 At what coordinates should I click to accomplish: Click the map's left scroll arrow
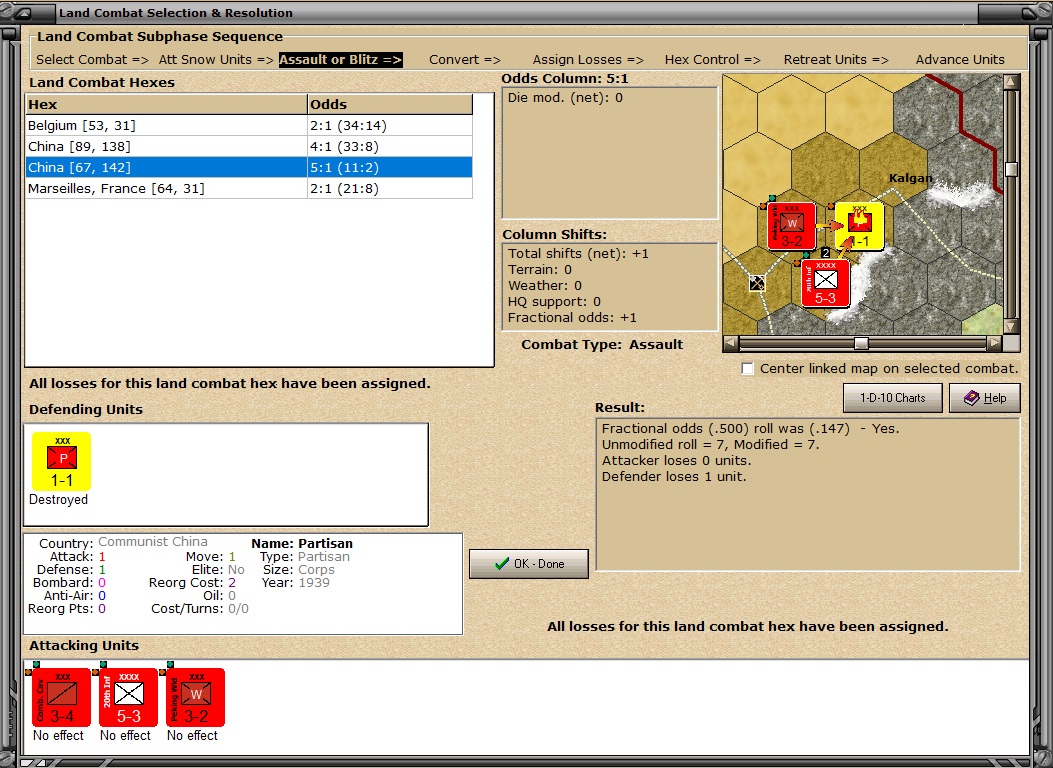point(731,343)
